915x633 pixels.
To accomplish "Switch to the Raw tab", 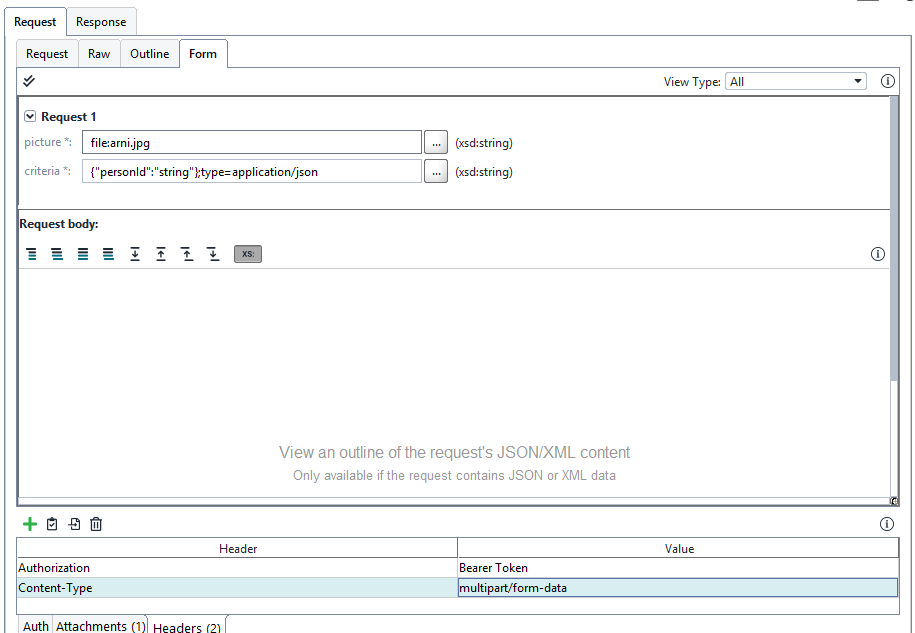I will pos(98,54).
